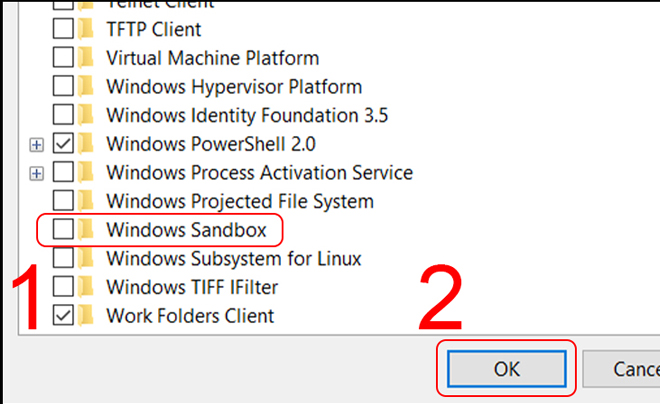Check the Windows Hypervisor Platform checkbox
Screen dimensions: 660x404
[x=63, y=86]
